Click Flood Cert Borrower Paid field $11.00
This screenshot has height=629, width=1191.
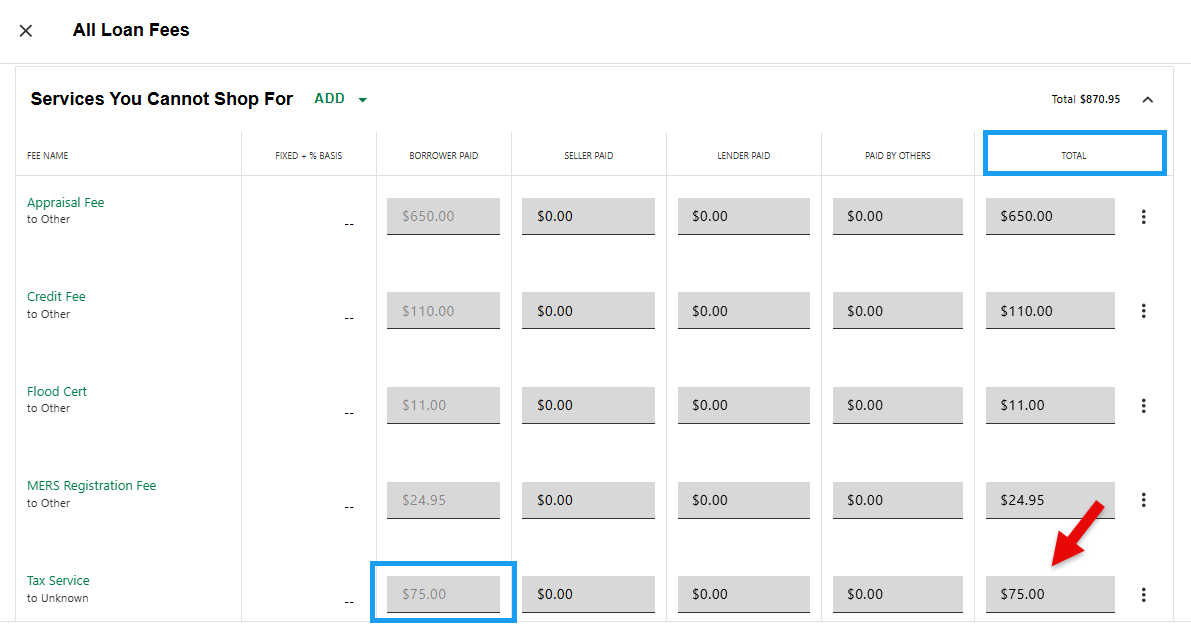pos(443,406)
